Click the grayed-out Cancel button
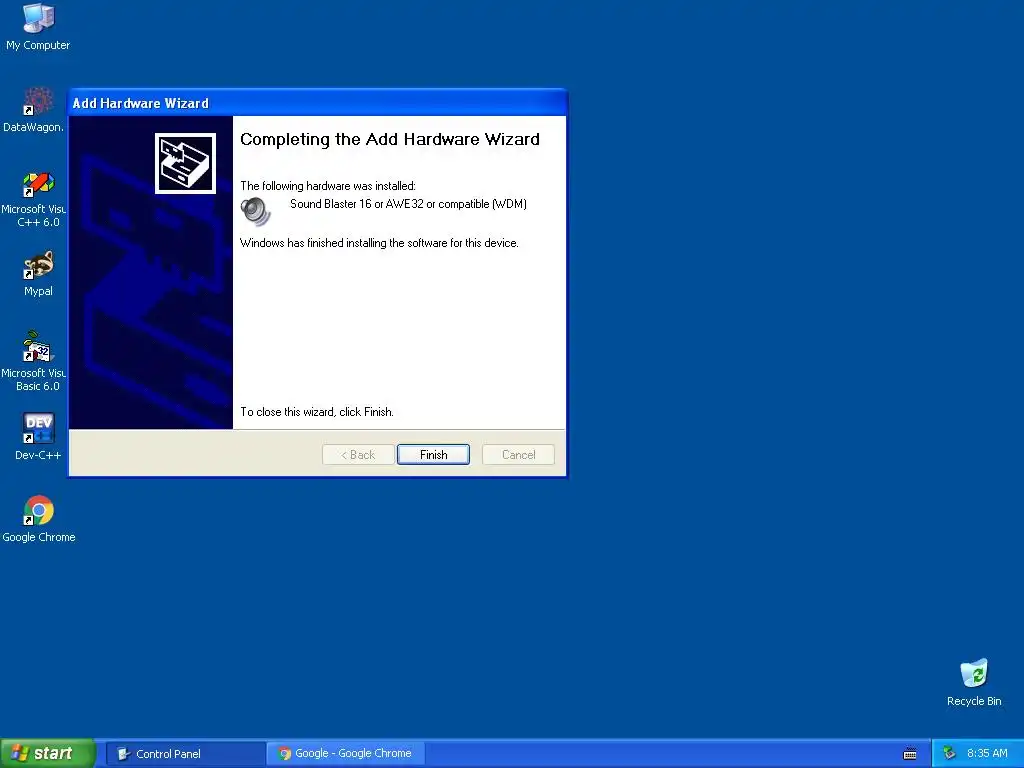Viewport: 1024px width, 768px height. (x=519, y=455)
